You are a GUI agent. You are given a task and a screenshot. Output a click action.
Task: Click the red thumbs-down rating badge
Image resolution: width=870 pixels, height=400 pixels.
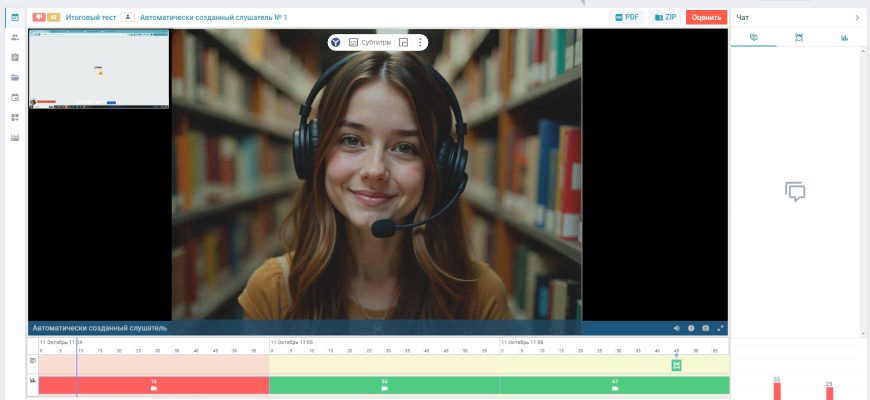tap(38, 17)
